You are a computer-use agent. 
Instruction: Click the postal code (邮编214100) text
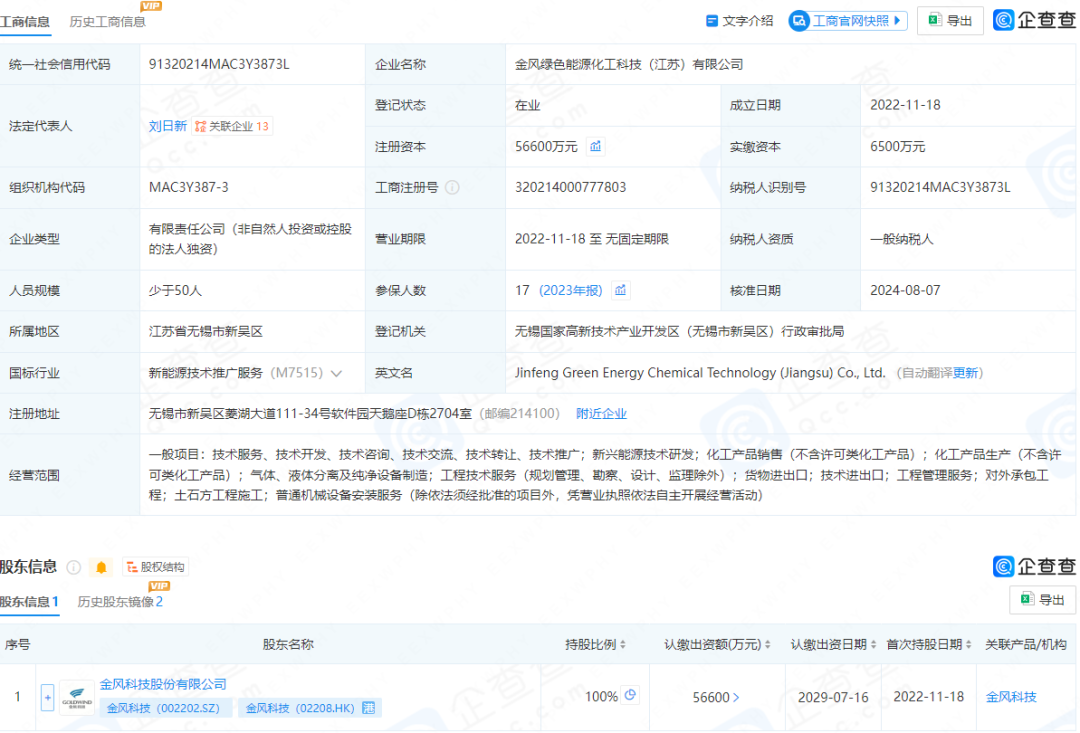pyautogui.click(x=519, y=413)
